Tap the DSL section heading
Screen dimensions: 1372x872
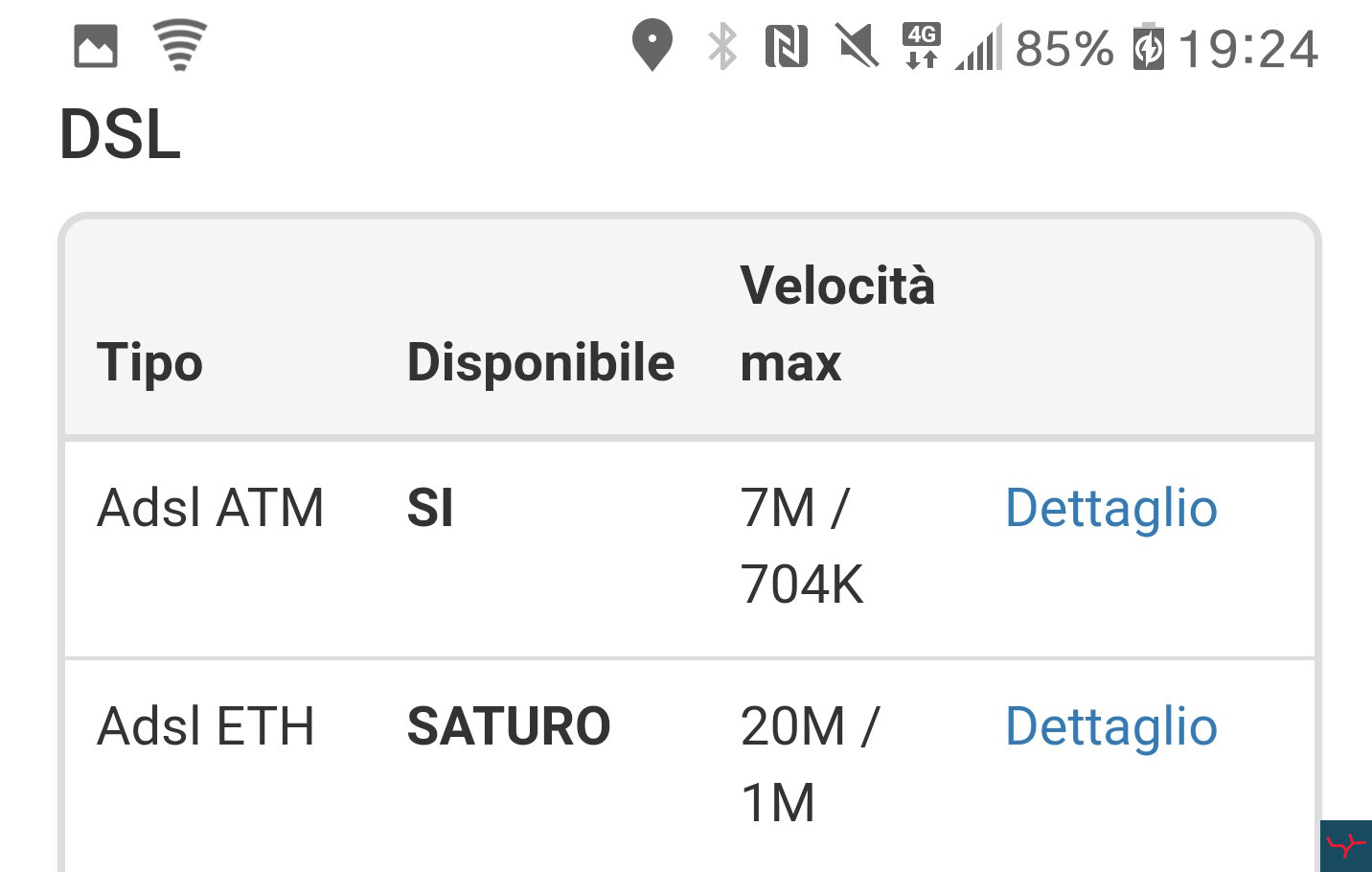[120, 134]
